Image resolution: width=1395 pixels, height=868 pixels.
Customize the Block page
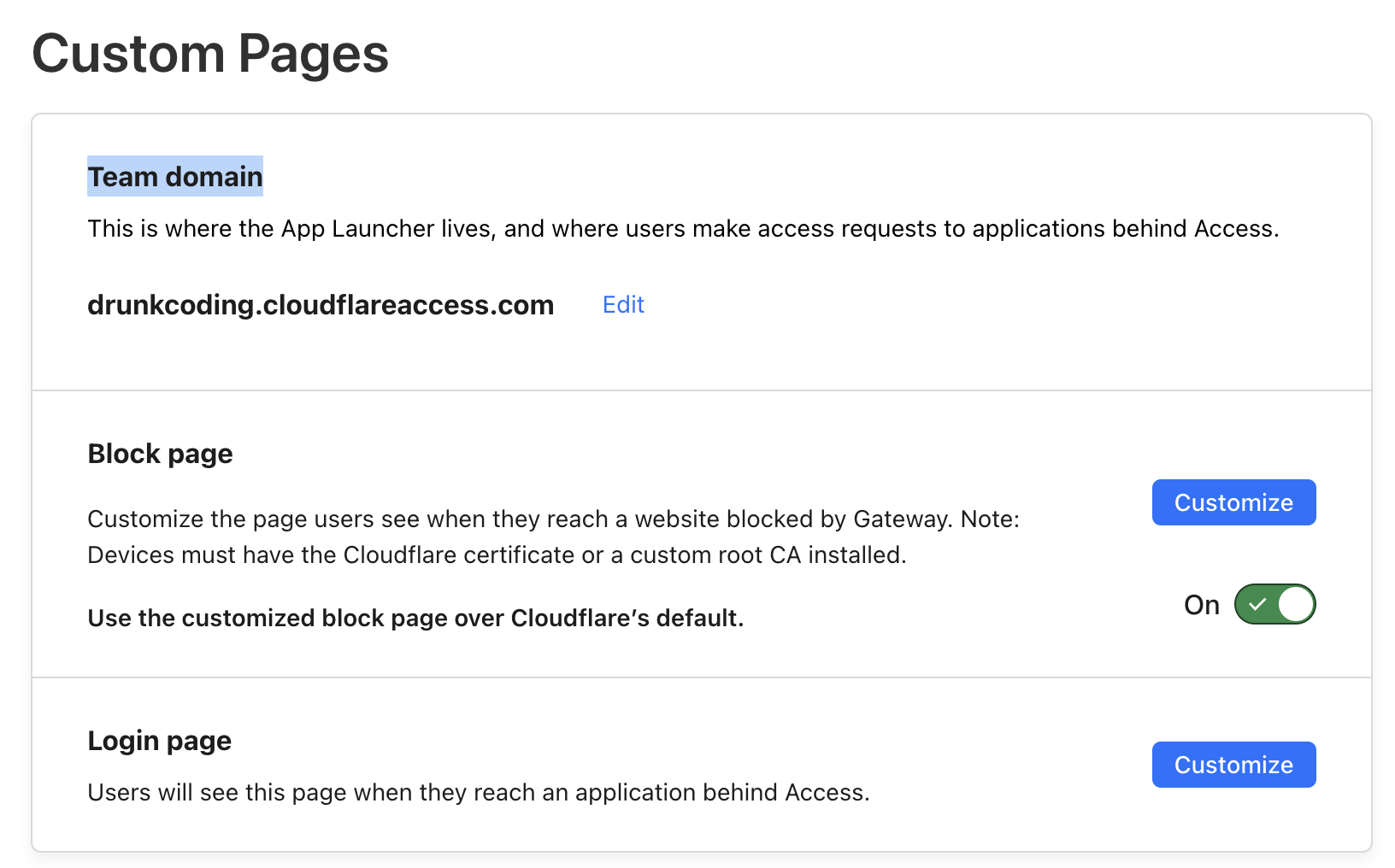pyautogui.click(x=1233, y=502)
